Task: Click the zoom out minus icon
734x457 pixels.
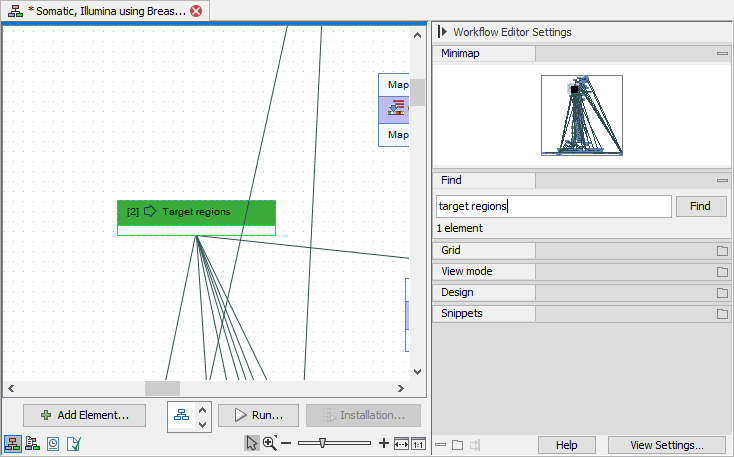Action: click(x=286, y=443)
